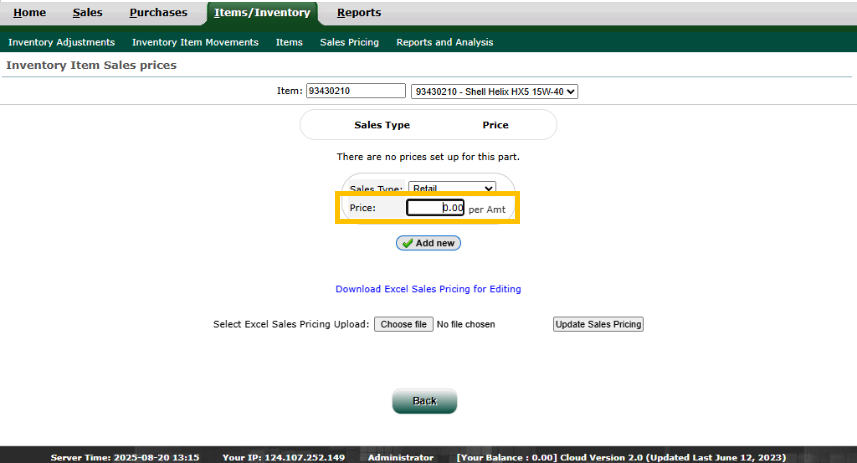Expand the Shell Helix HX5 item dropdown
The width and height of the screenshot is (857, 463).
click(x=495, y=91)
